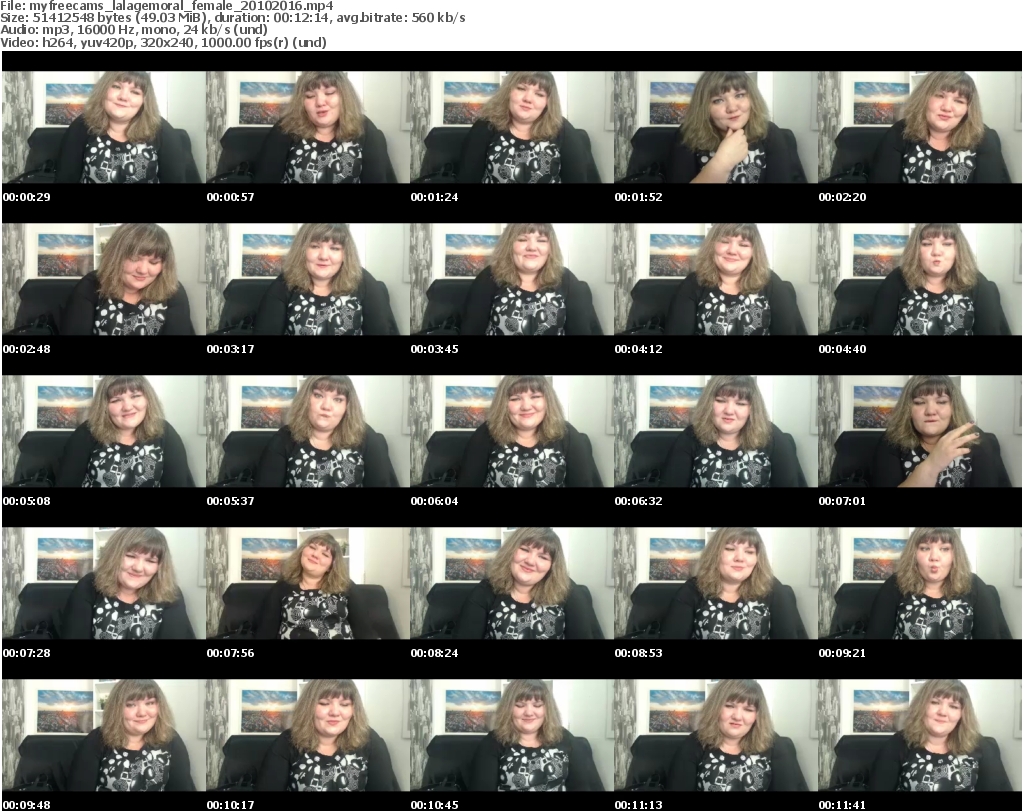This screenshot has height=811, width=1024.
Task: Click the 00:05:37 timestamp label
Action: [231, 501]
